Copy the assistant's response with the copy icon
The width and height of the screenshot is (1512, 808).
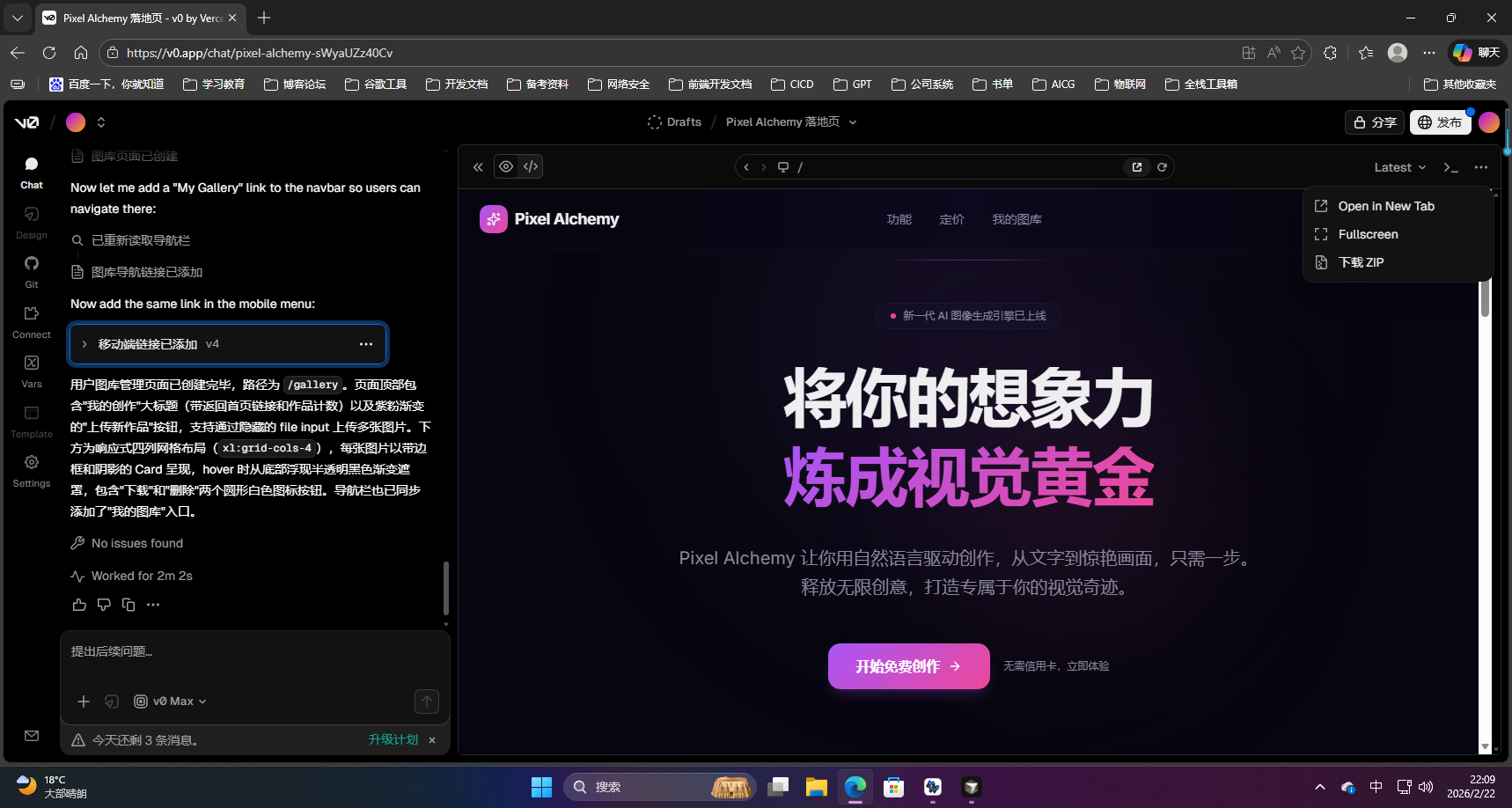128,605
